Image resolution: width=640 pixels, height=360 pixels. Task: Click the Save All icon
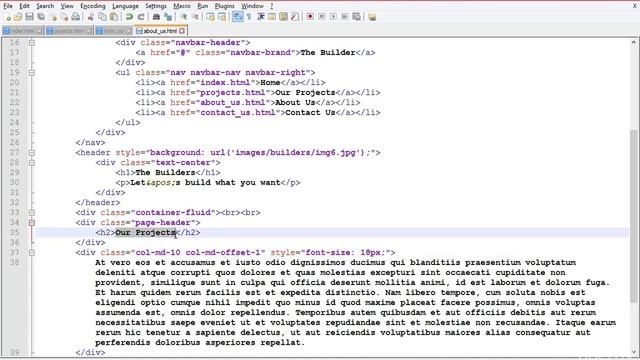tap(41, 17)
